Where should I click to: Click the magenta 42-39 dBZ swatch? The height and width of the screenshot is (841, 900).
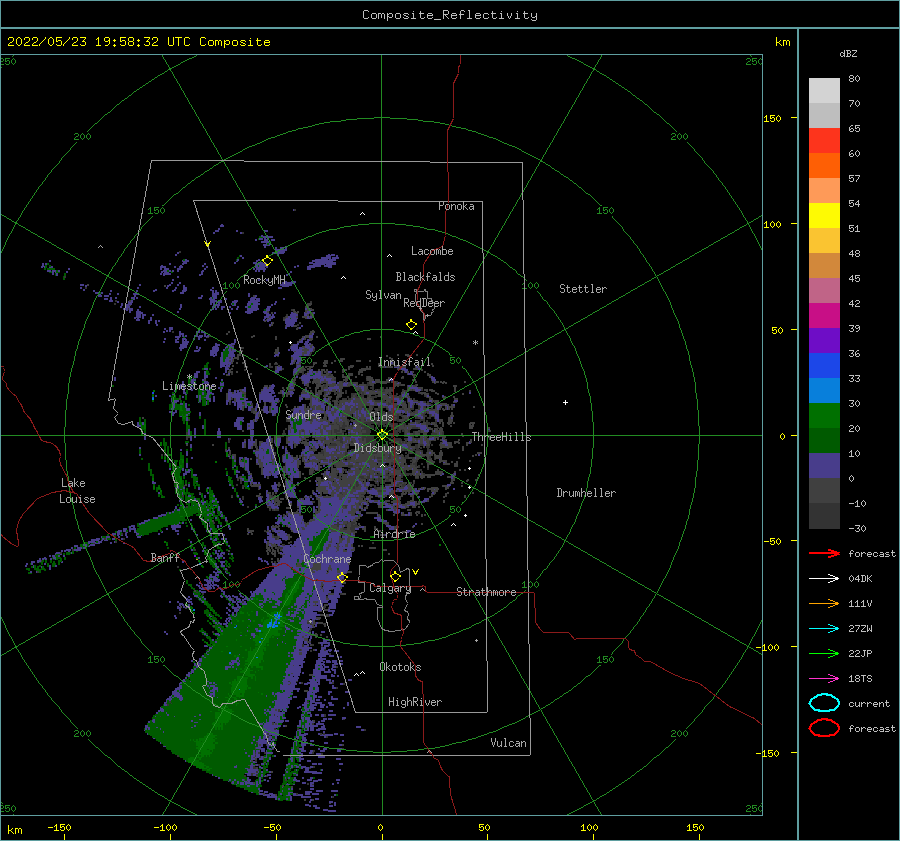tap(824, 316)
